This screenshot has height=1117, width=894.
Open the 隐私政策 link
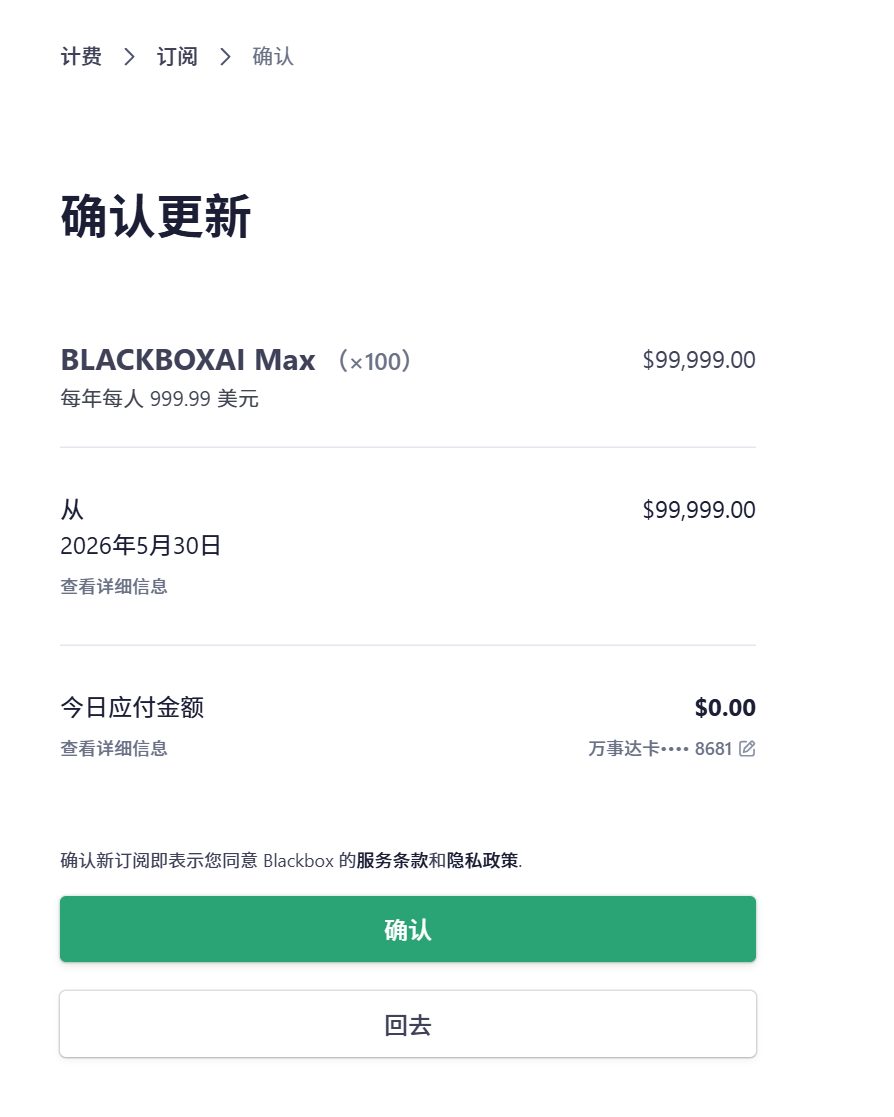(x=483, y=861)
